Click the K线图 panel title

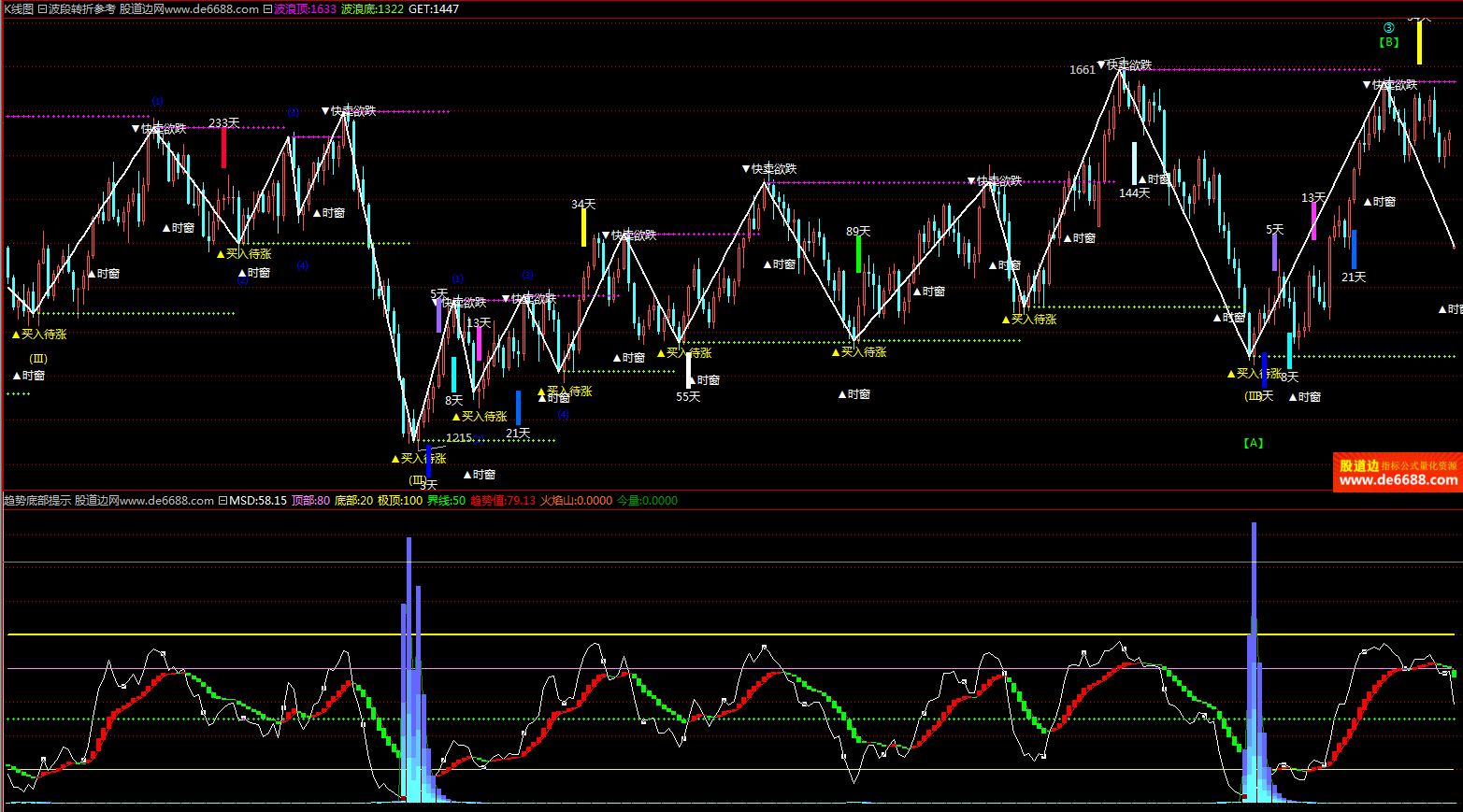pos(18,9)
